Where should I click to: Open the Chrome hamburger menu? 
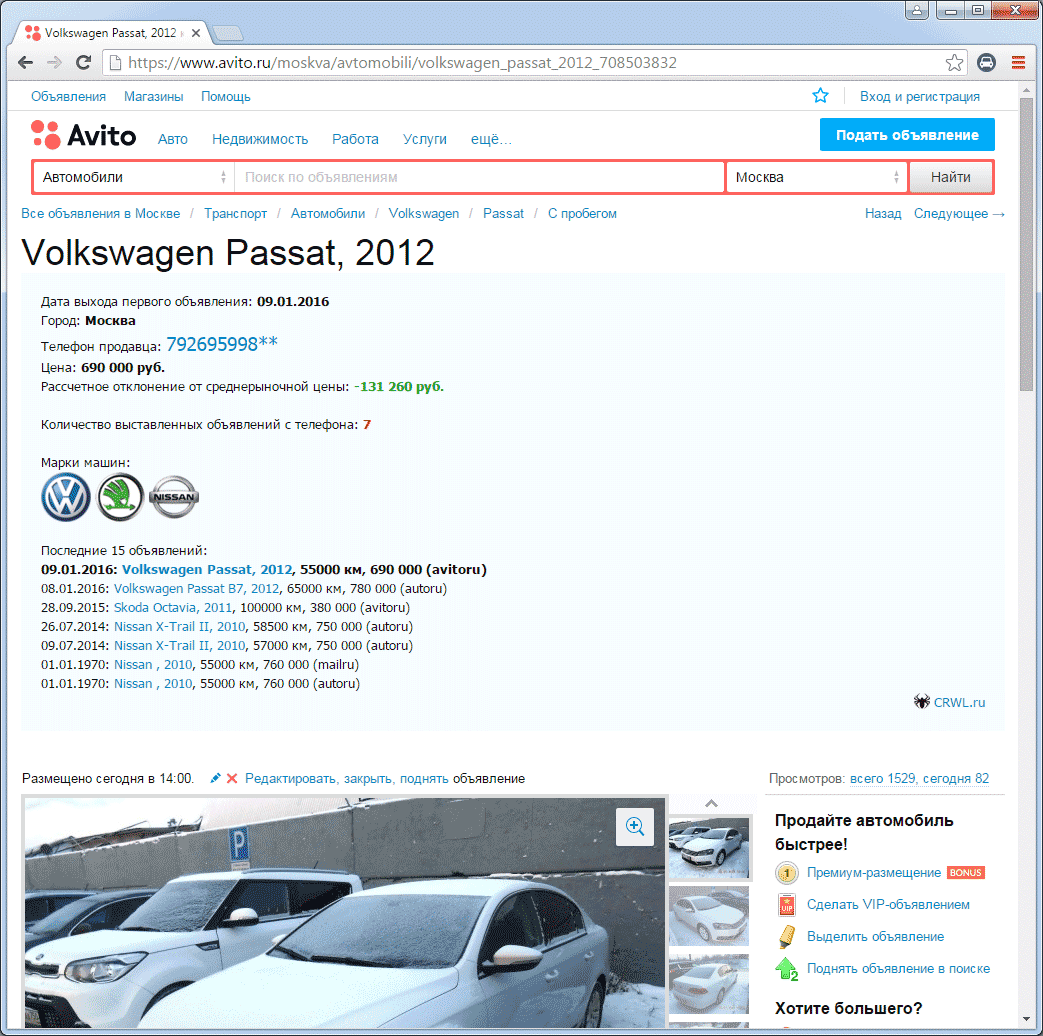(1018, 63)
